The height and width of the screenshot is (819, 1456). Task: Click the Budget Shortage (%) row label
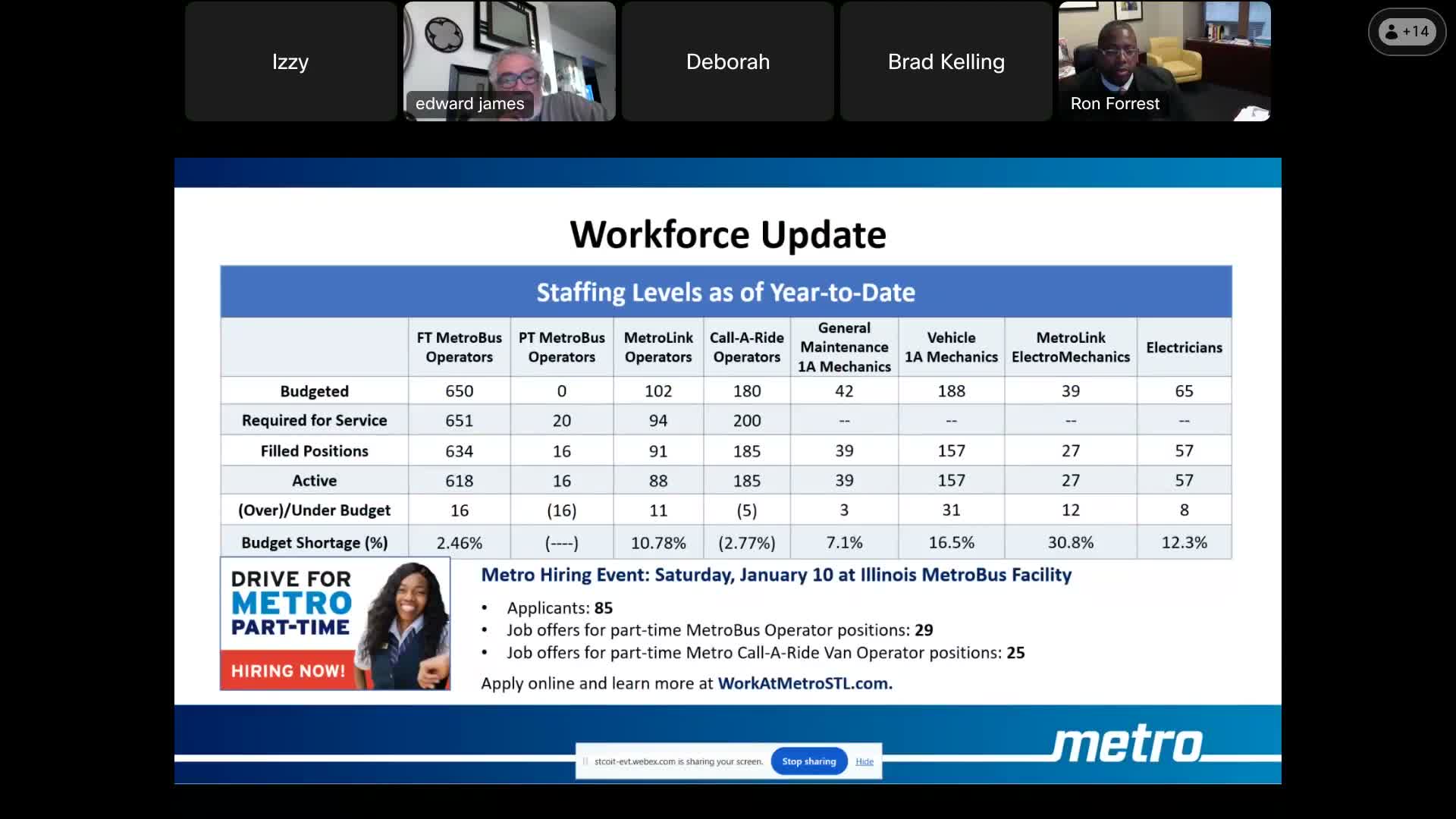(x=314, y=543)
